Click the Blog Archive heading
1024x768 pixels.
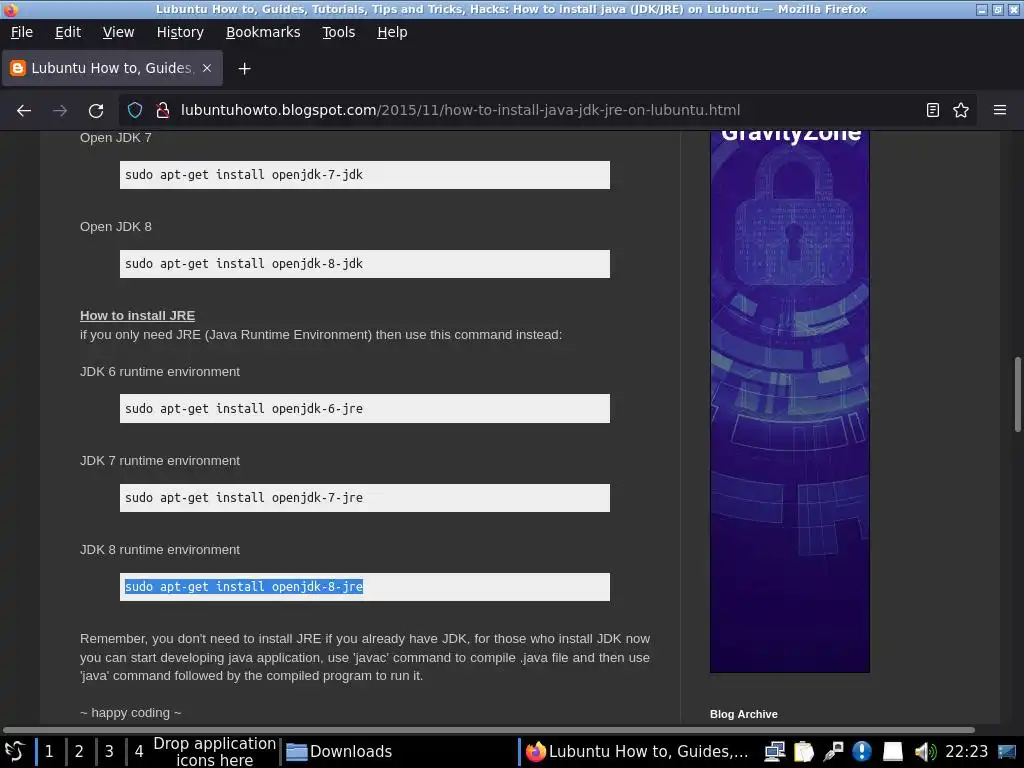click(744, 714)
